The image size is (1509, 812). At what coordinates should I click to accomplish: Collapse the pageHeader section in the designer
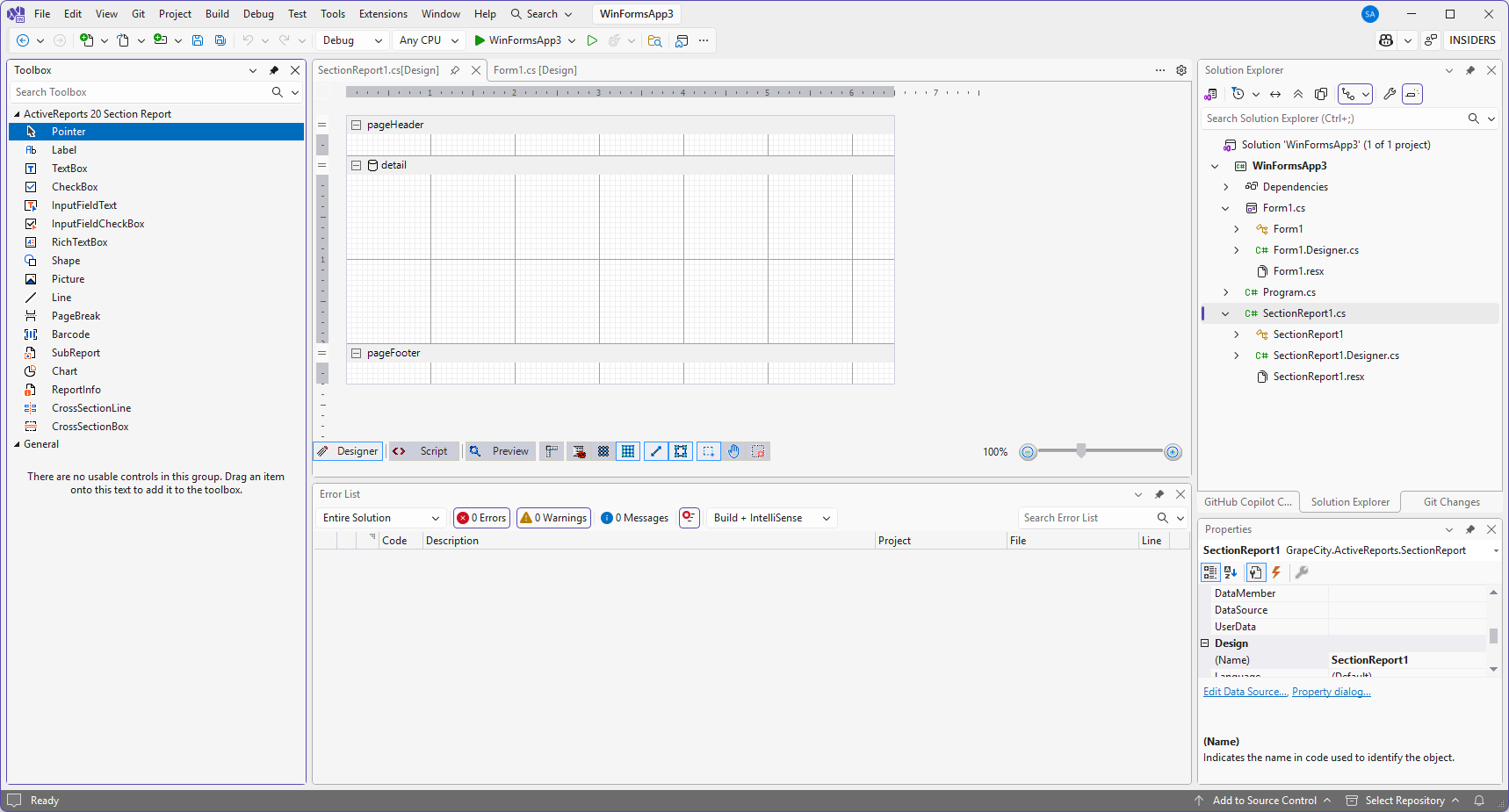(x=357, y=125)
